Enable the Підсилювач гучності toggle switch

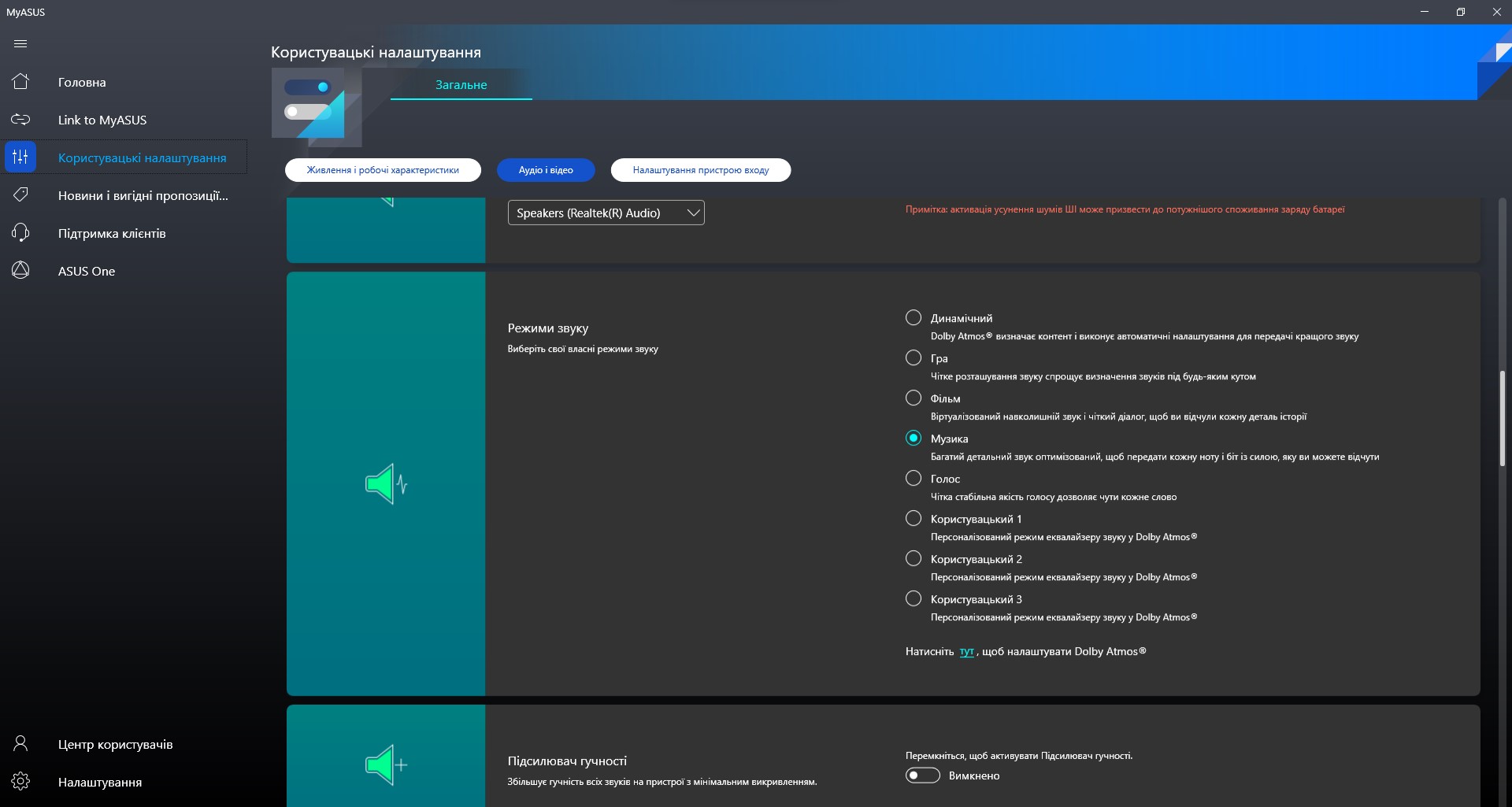point(923,776)
